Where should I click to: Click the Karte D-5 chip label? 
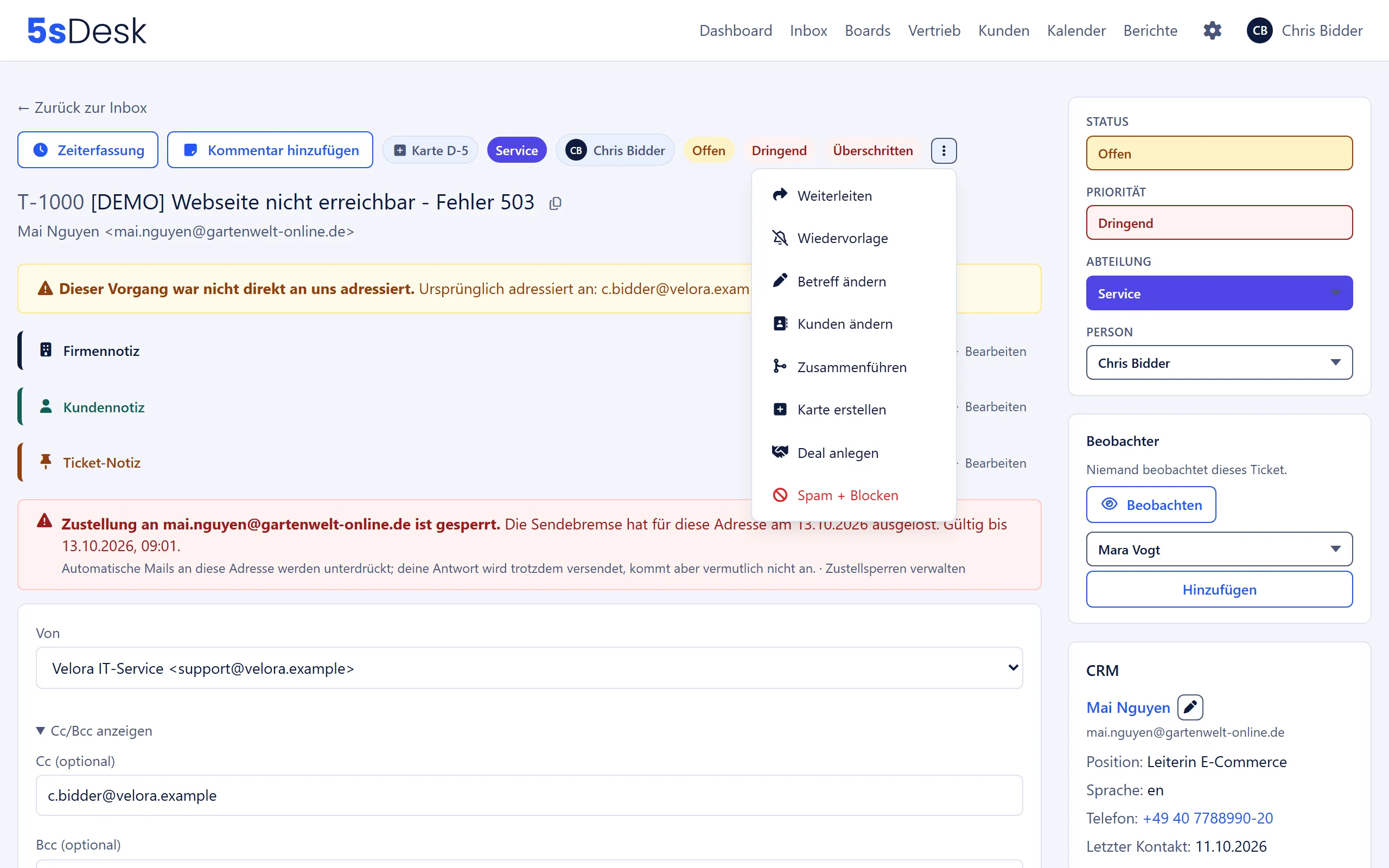coord(439,150)
